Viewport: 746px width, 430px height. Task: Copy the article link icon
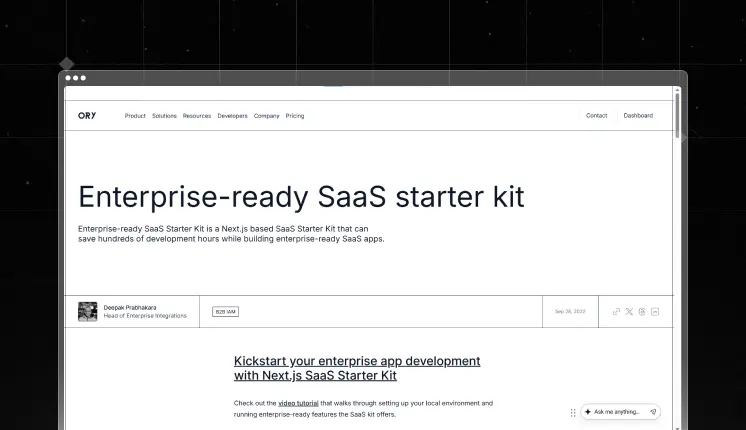pos(616,312)
